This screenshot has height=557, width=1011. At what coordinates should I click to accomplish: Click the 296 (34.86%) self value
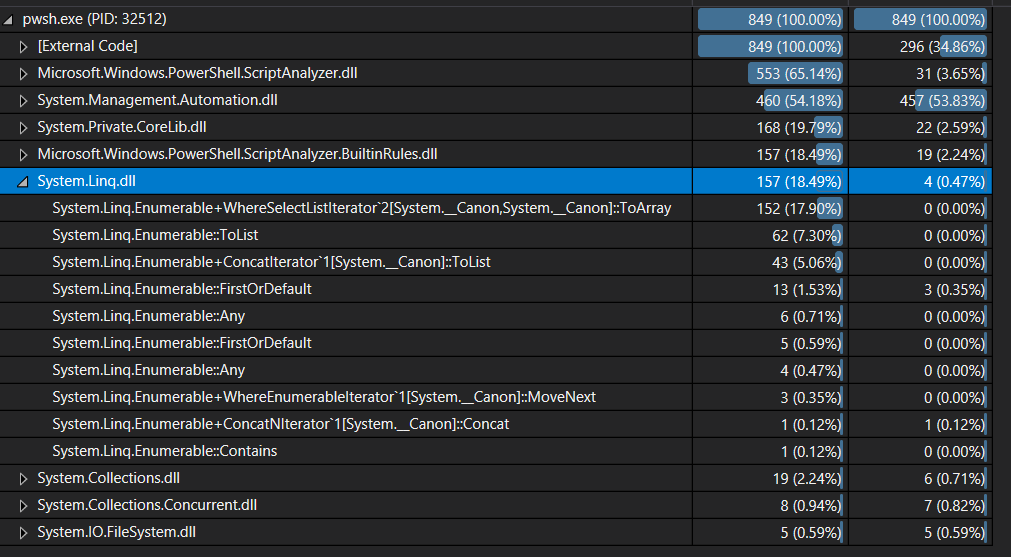pyautogui.click(x=942, y=46)
